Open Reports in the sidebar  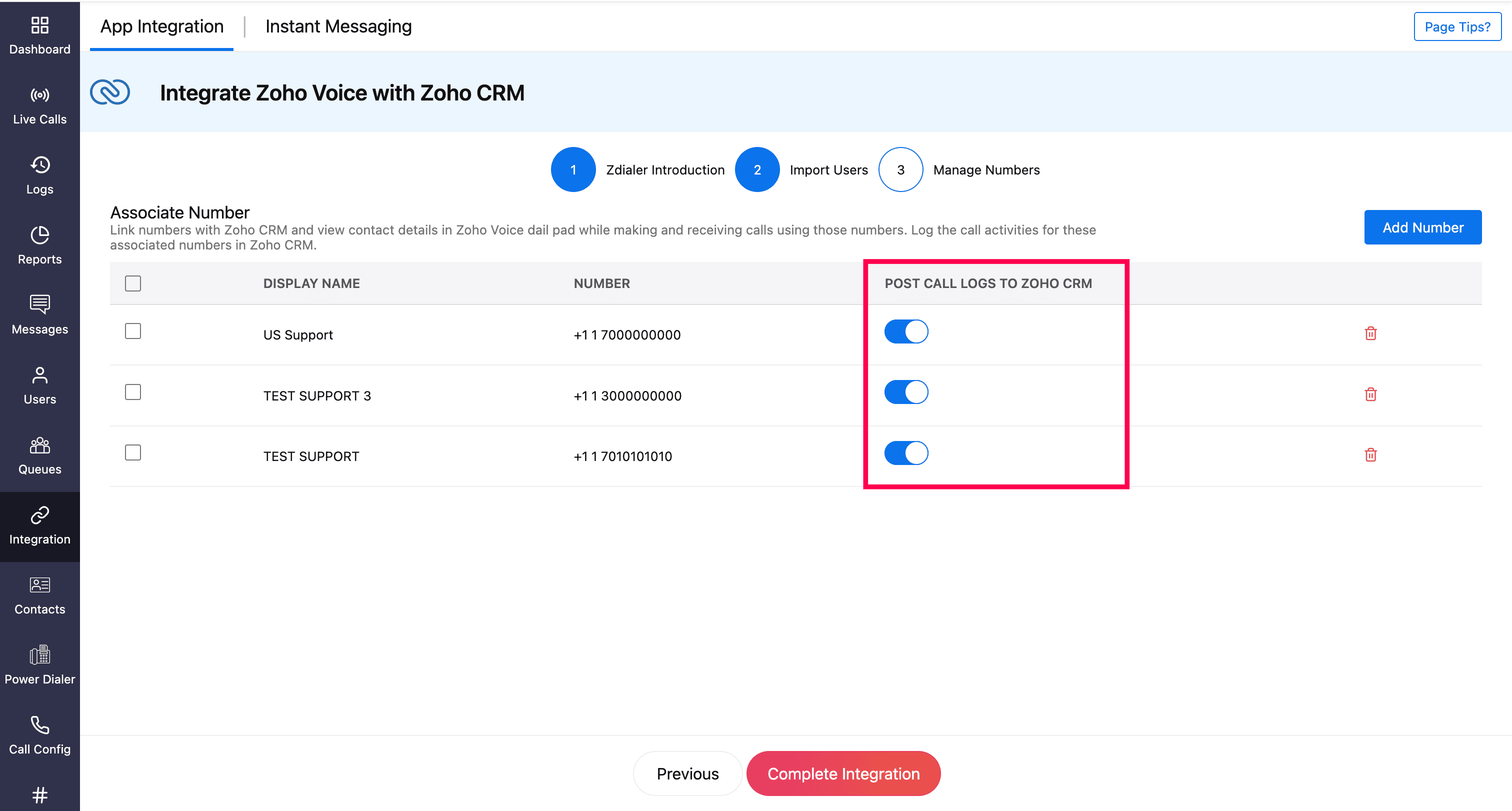click(x=39, y=244)
